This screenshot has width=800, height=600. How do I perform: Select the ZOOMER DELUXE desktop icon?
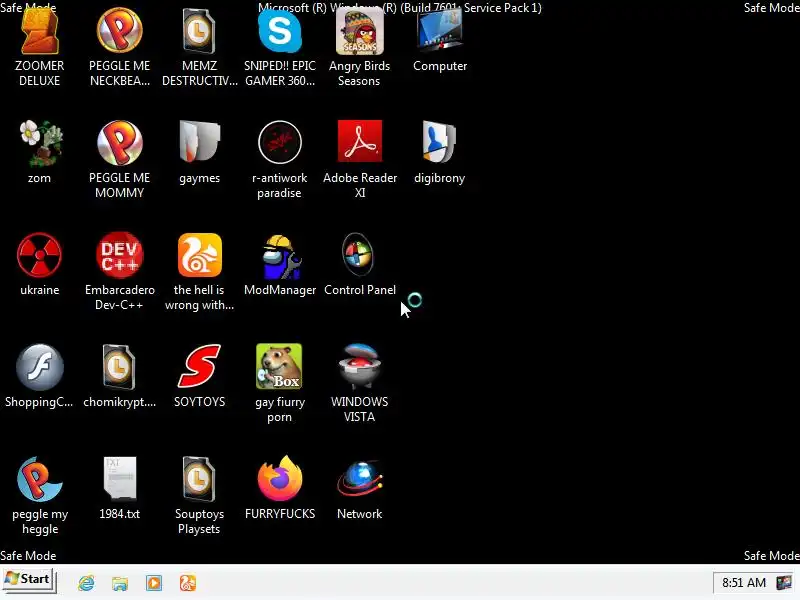[40, 32]
